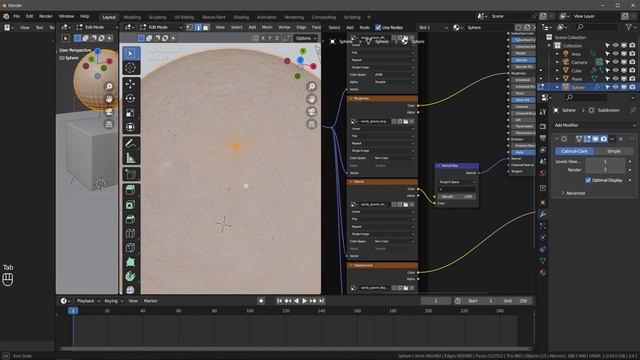Jump to the timeline end frame
The image size is (640, 360).
pos(322,301)
